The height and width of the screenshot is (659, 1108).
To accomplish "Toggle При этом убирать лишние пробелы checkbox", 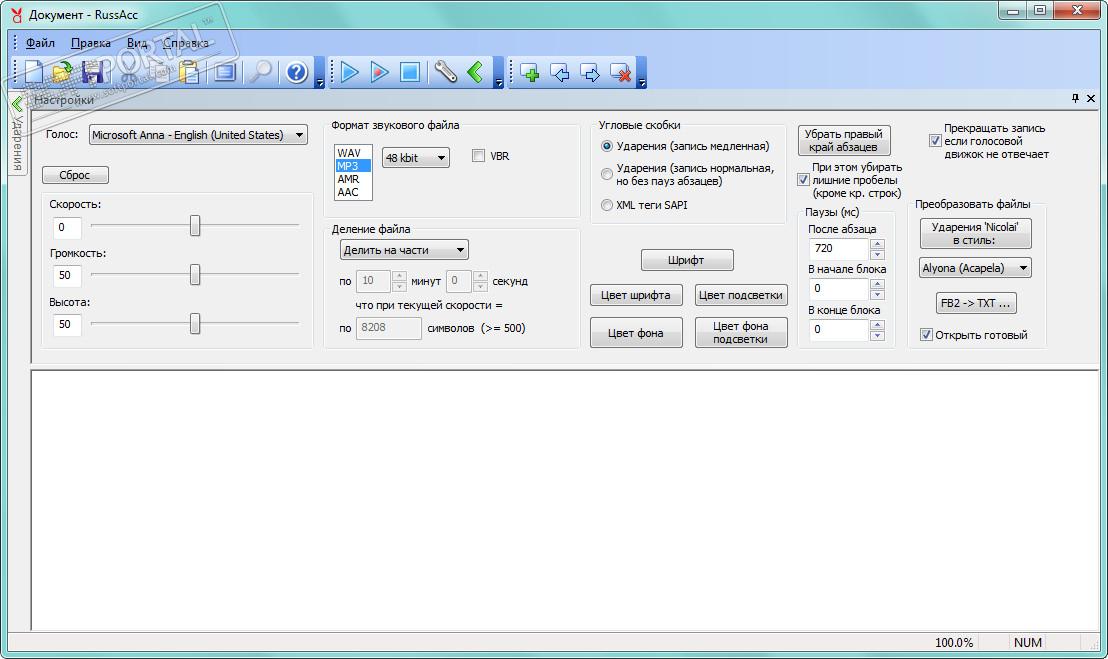I will [x=803, y=179].
